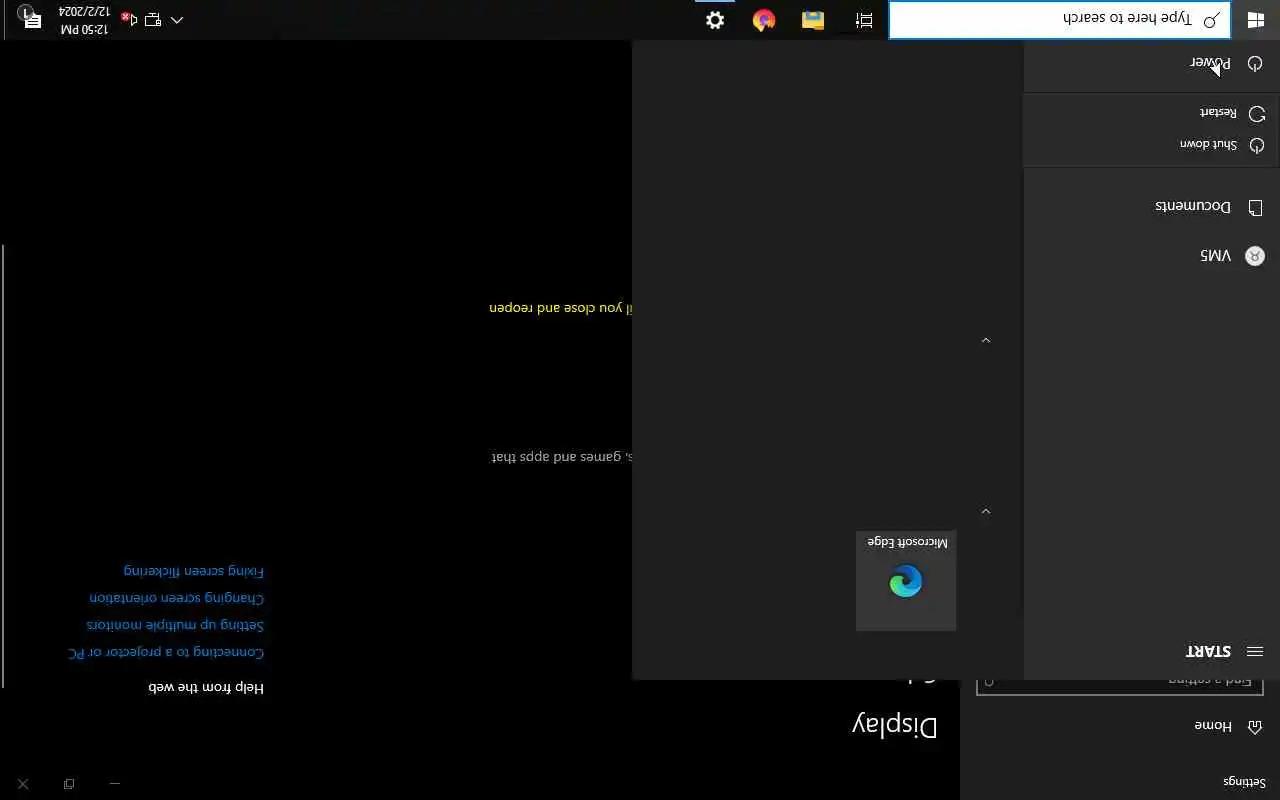Image resolution: width=1280 pixels, height=800 pixels.
Task: Close the Settings window
Action: tap(23, 784)
